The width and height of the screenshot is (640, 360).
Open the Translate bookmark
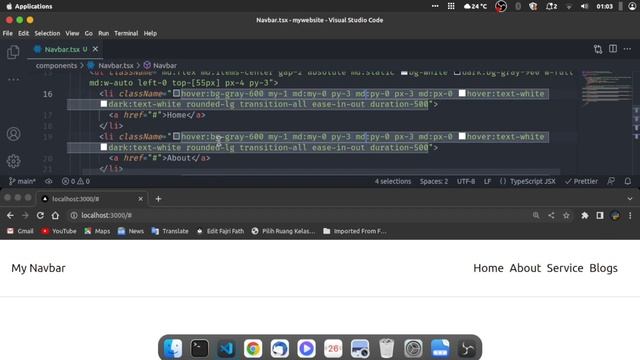coord(170,231)
